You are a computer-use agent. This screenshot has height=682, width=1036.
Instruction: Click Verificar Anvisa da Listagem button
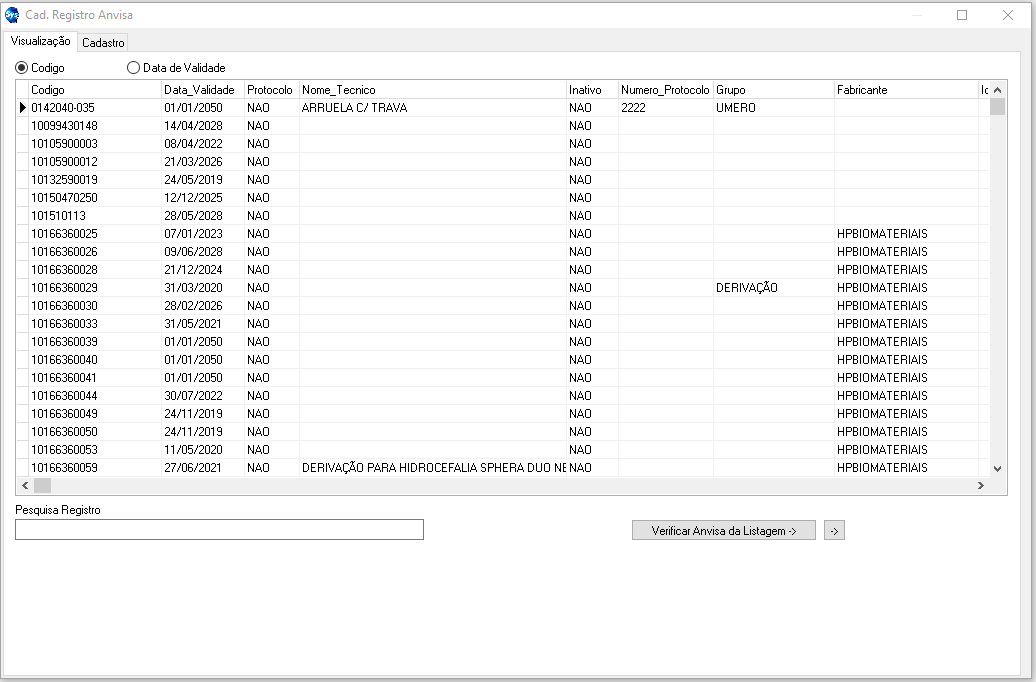tap(723, 531)
